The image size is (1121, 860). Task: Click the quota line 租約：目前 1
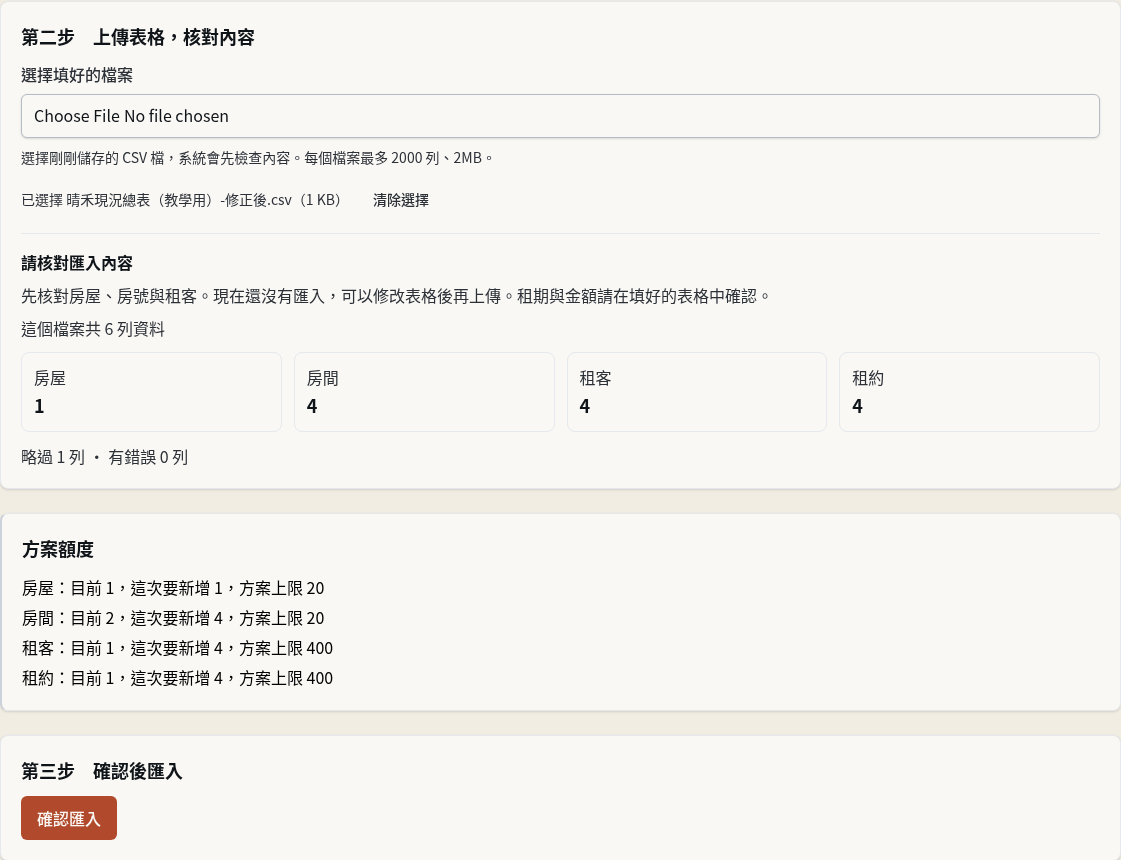(x=177, y=678)
